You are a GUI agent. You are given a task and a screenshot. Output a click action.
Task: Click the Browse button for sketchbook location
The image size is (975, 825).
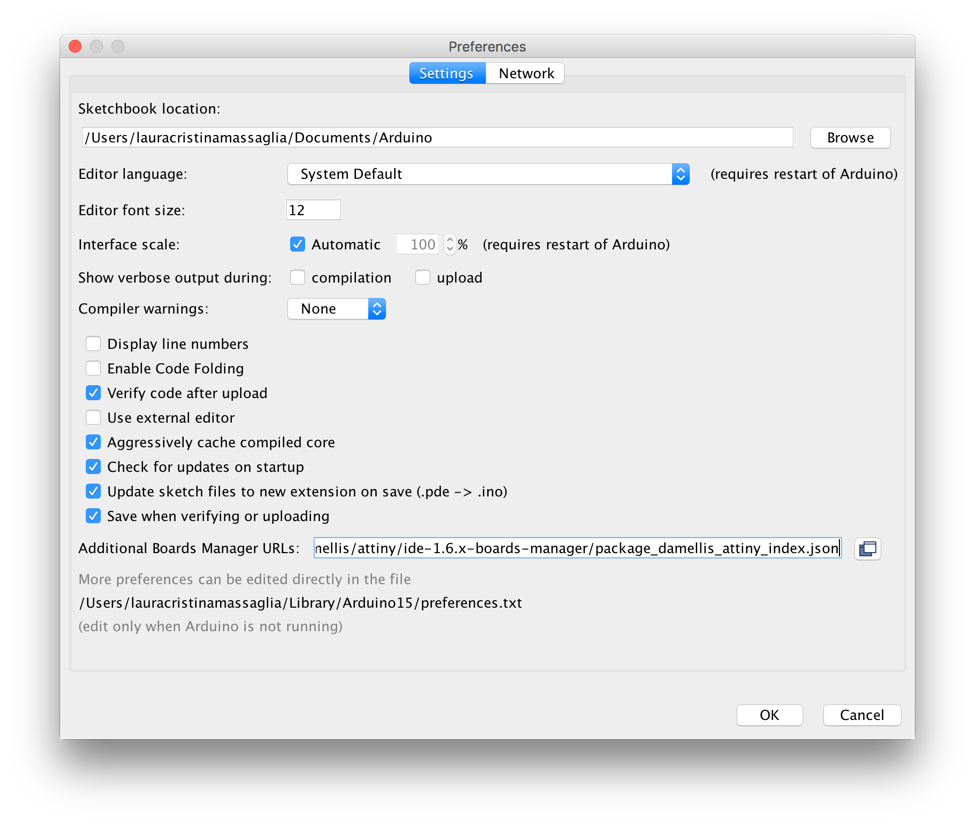[x=850, y=137]
